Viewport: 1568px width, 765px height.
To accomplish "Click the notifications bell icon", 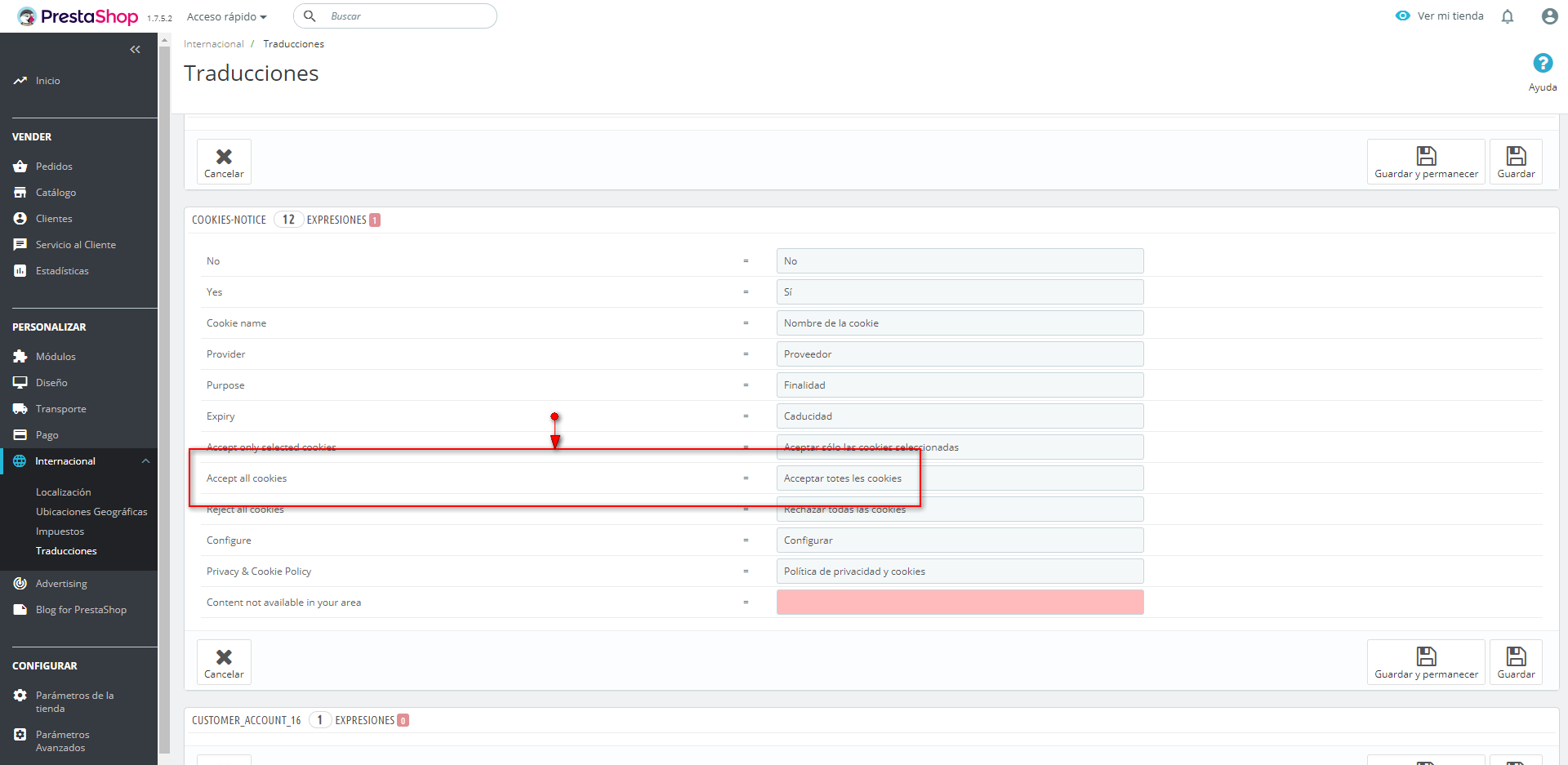I will (x=1508, y=16).
